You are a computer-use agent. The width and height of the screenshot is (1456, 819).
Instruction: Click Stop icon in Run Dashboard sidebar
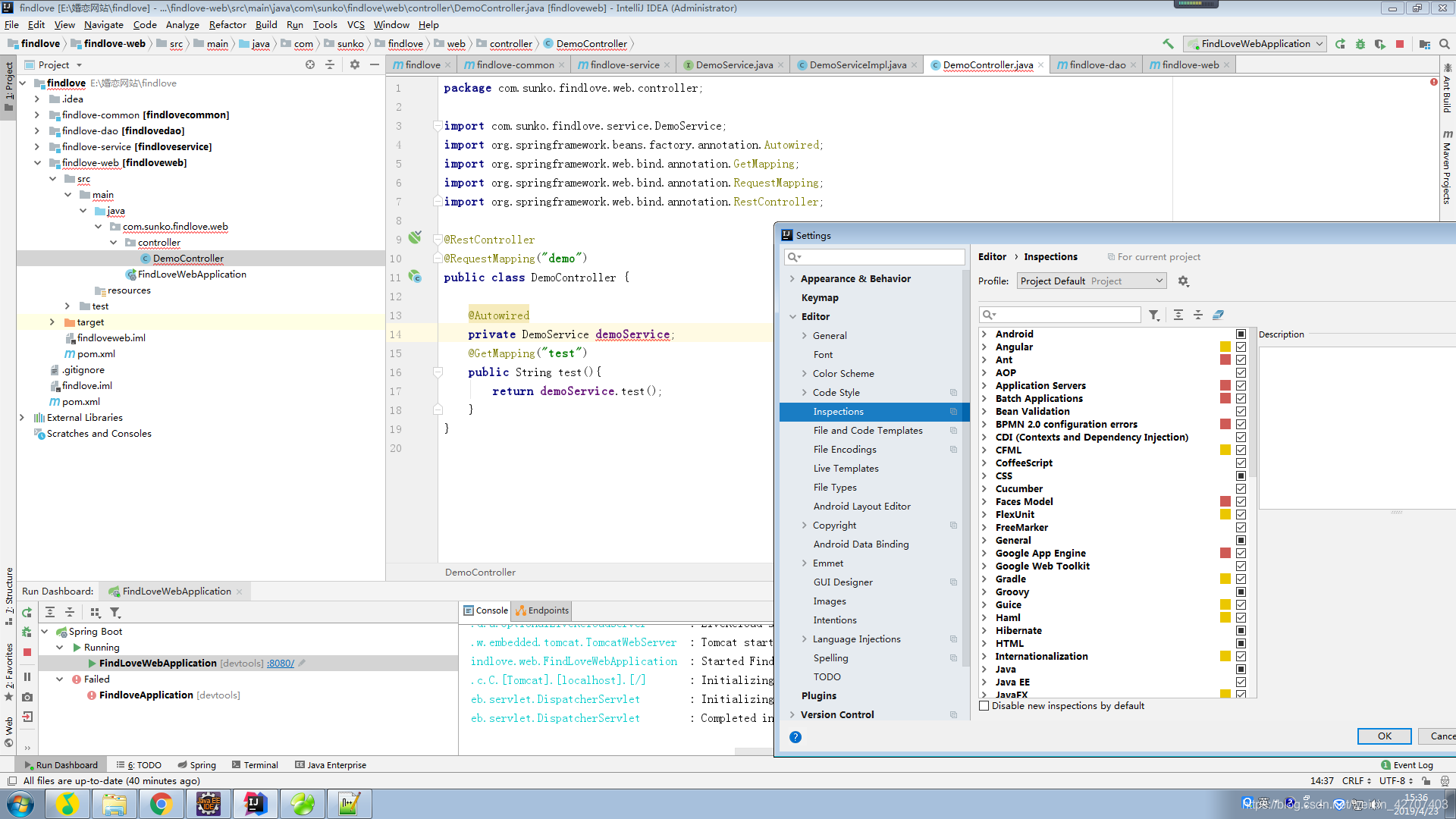tap(27, 652)
